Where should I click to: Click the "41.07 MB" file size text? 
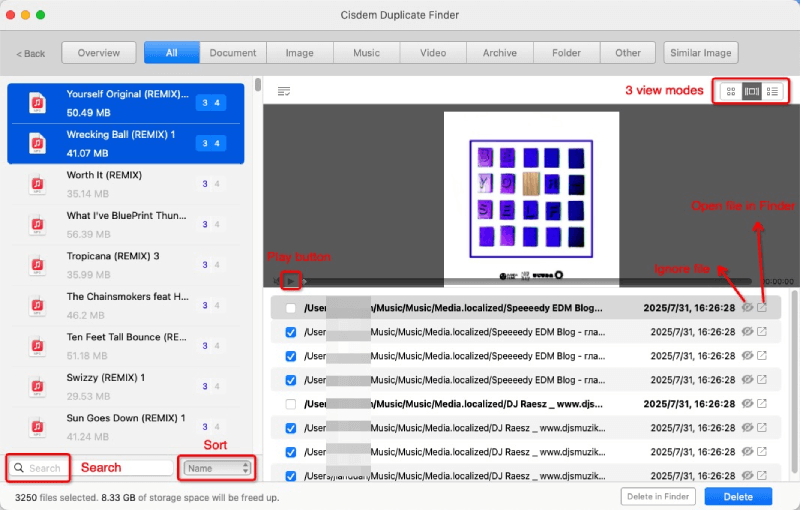(87, 153)
